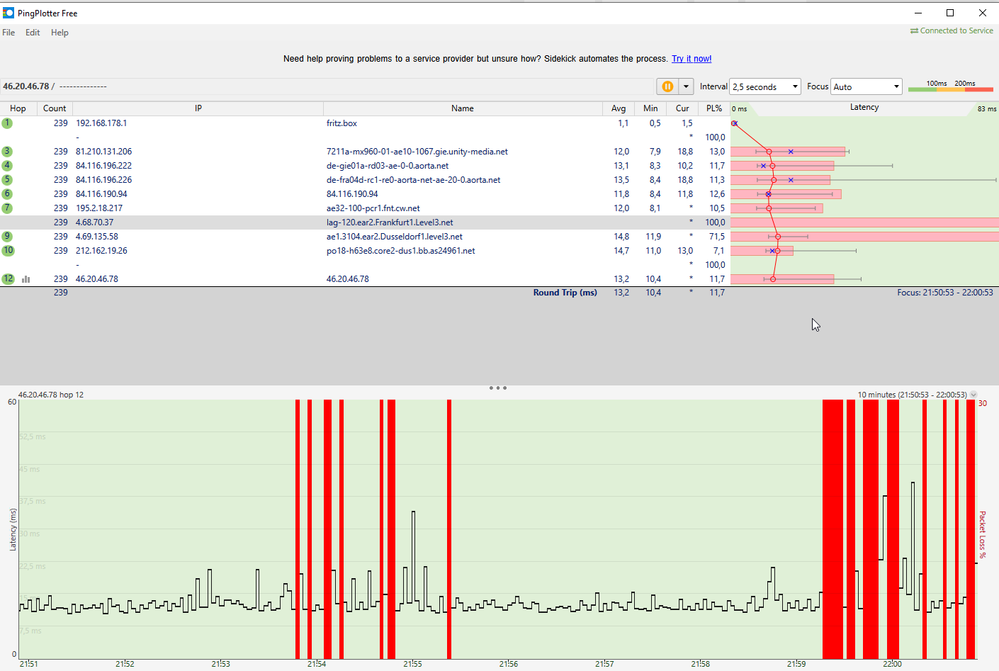Click IP 84.116.196.226
999x671 pixels.
104,180
